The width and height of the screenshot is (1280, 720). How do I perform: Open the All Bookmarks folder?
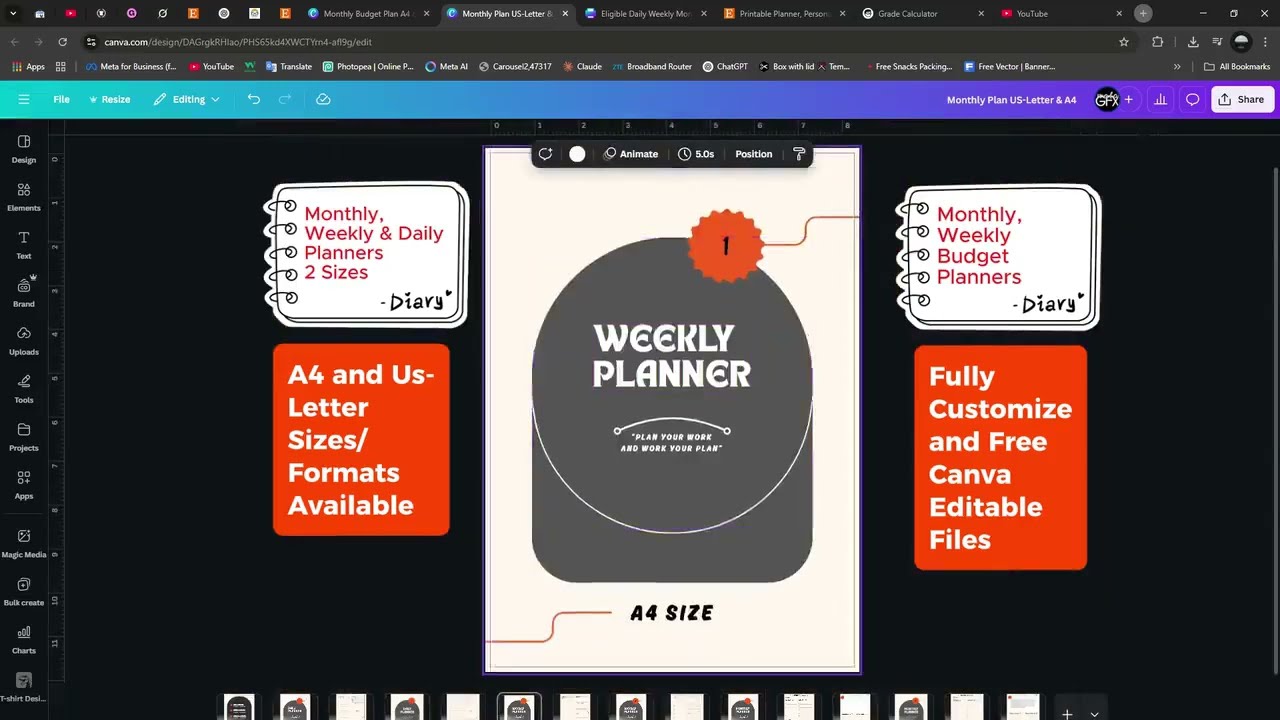point(1237,67)
